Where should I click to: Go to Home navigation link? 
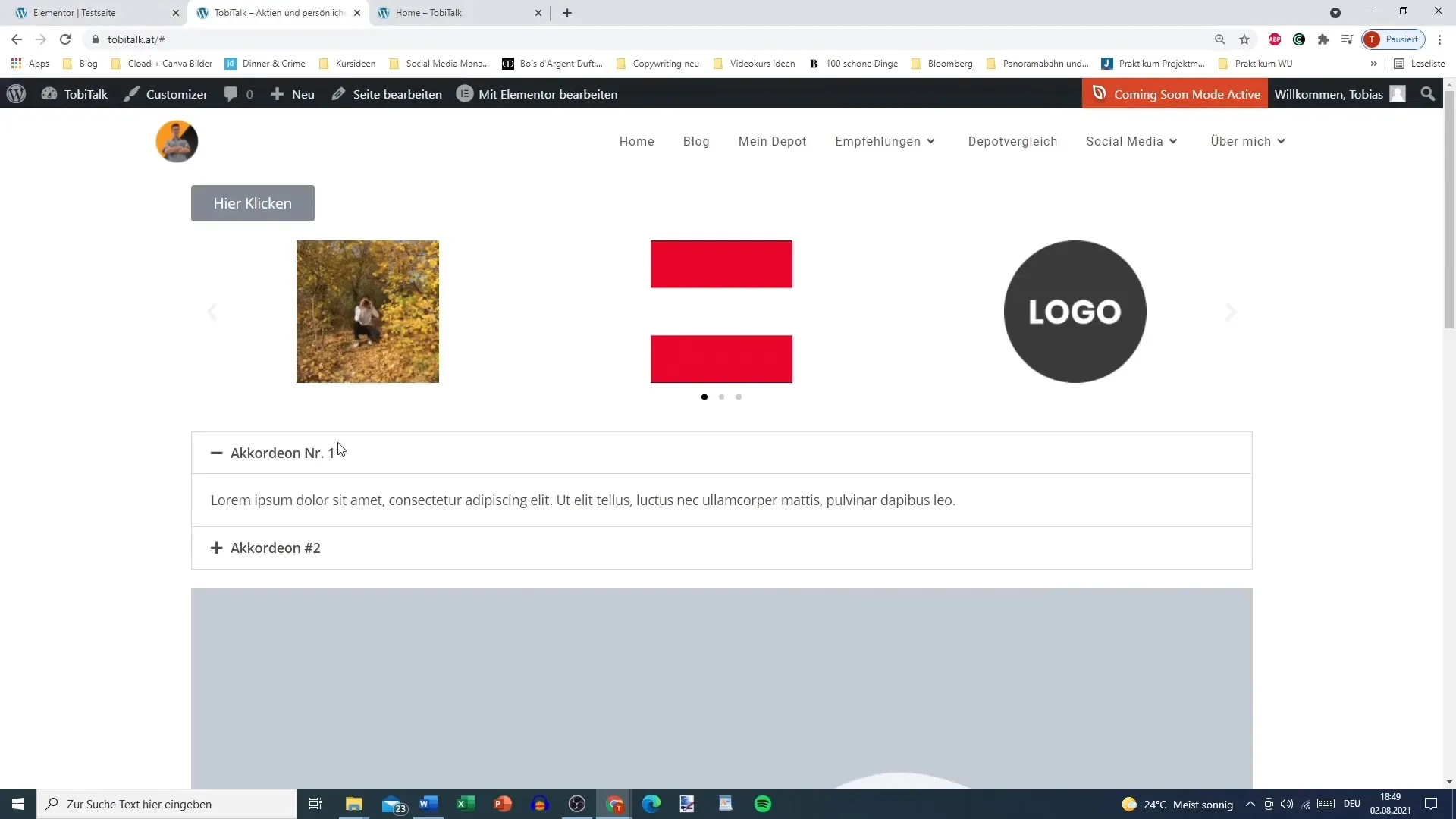click(x=636, y=141)
